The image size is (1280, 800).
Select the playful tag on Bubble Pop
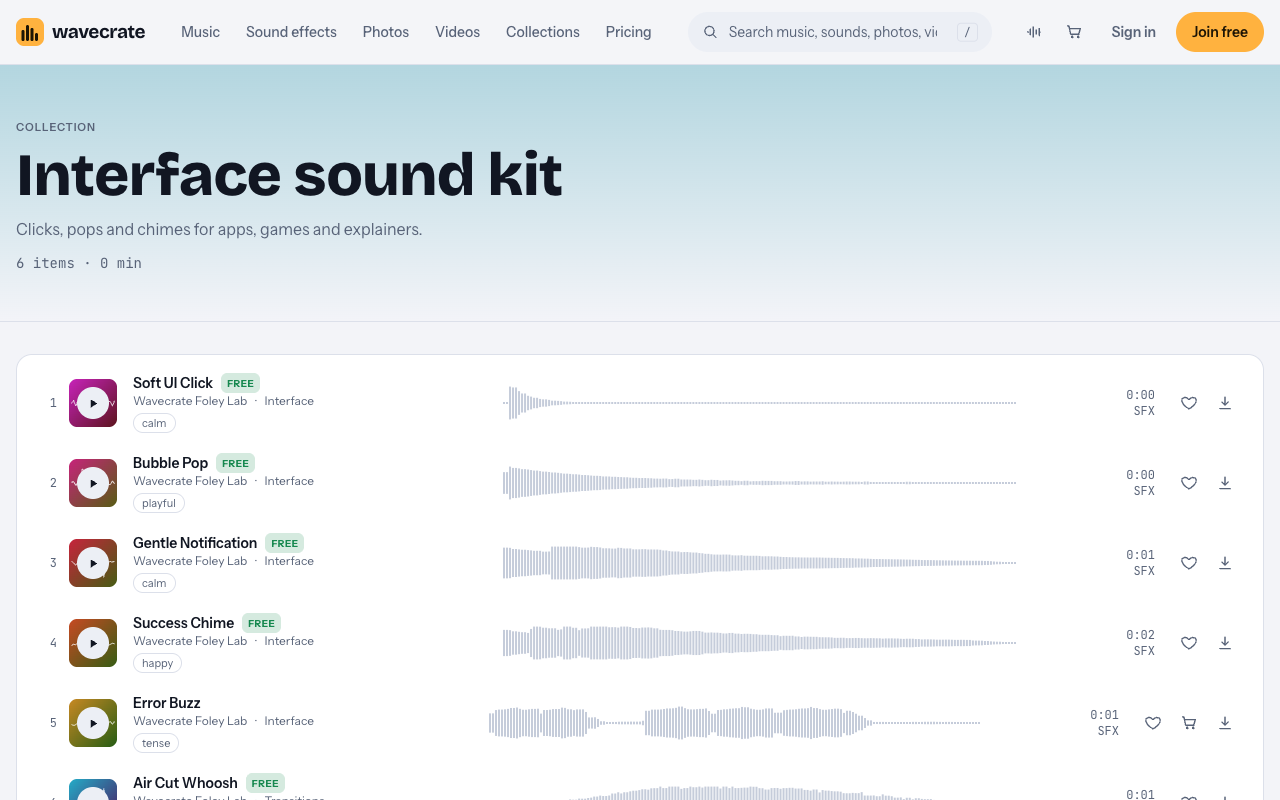159,503
